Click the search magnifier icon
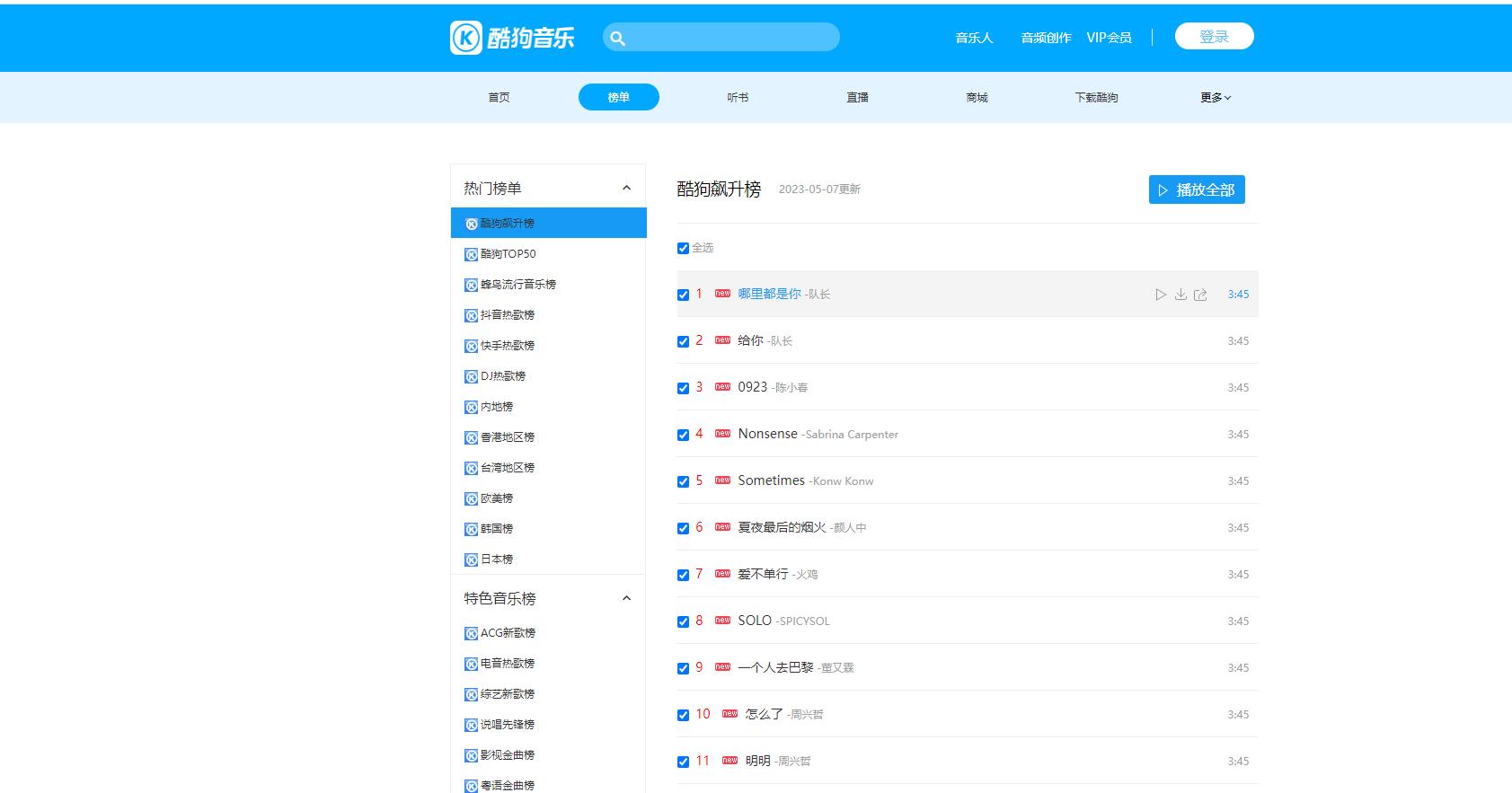Image resolution: width=1512 pixels, height=793 pixels. pyautogui.click(x=617, y=38)
